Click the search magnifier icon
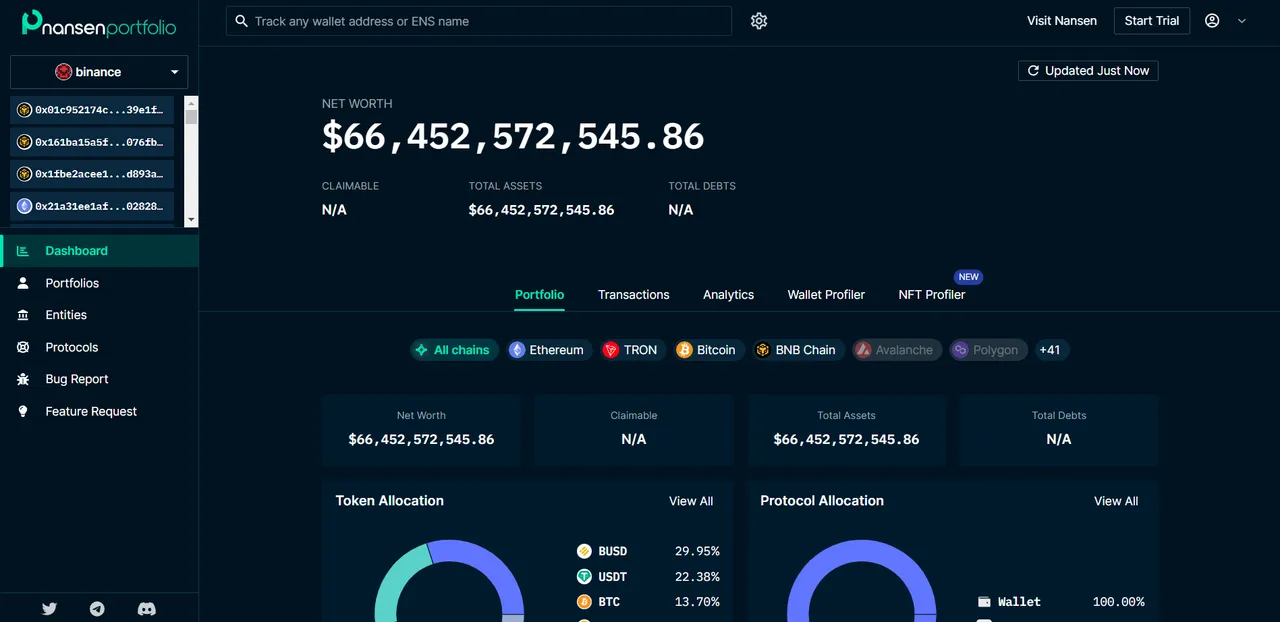The height and width of the screenshot is (622, 1280). pyautogui.click(x=241, y=21)
